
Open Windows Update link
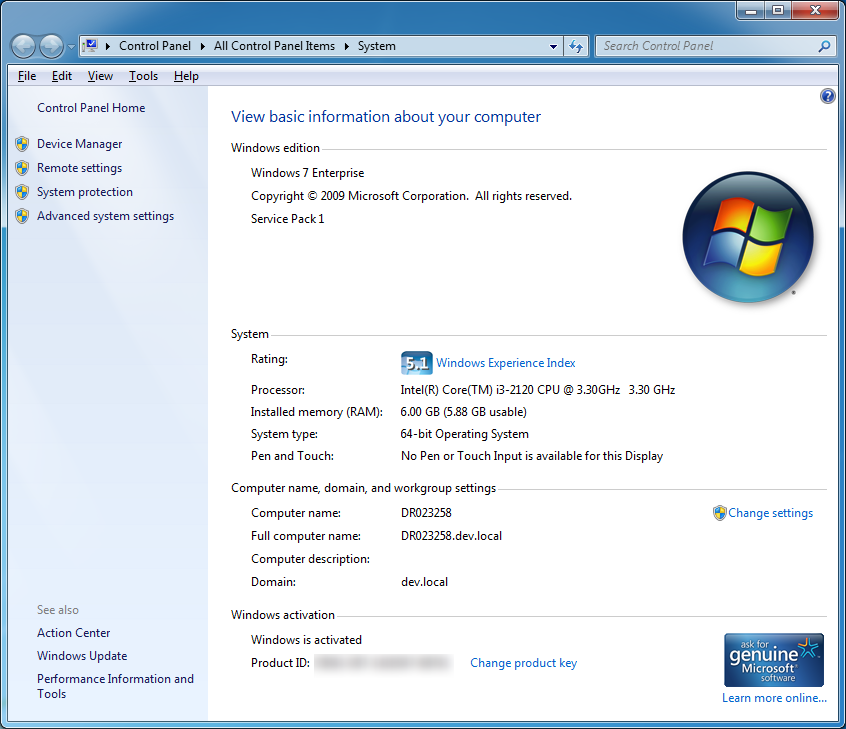(82, 656)
